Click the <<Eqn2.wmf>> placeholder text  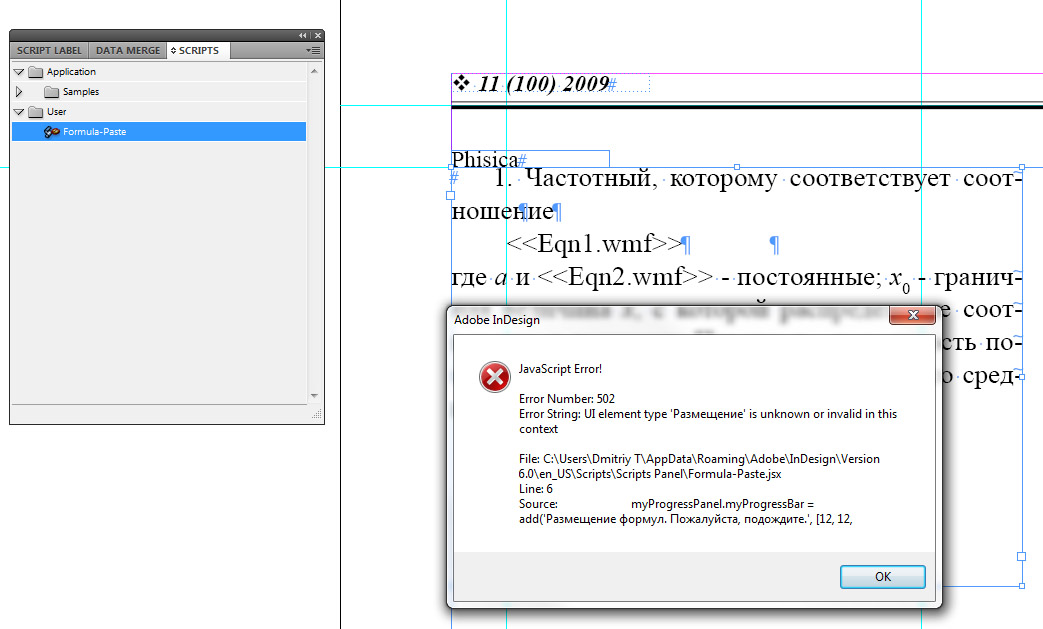(x=625, y=277)
